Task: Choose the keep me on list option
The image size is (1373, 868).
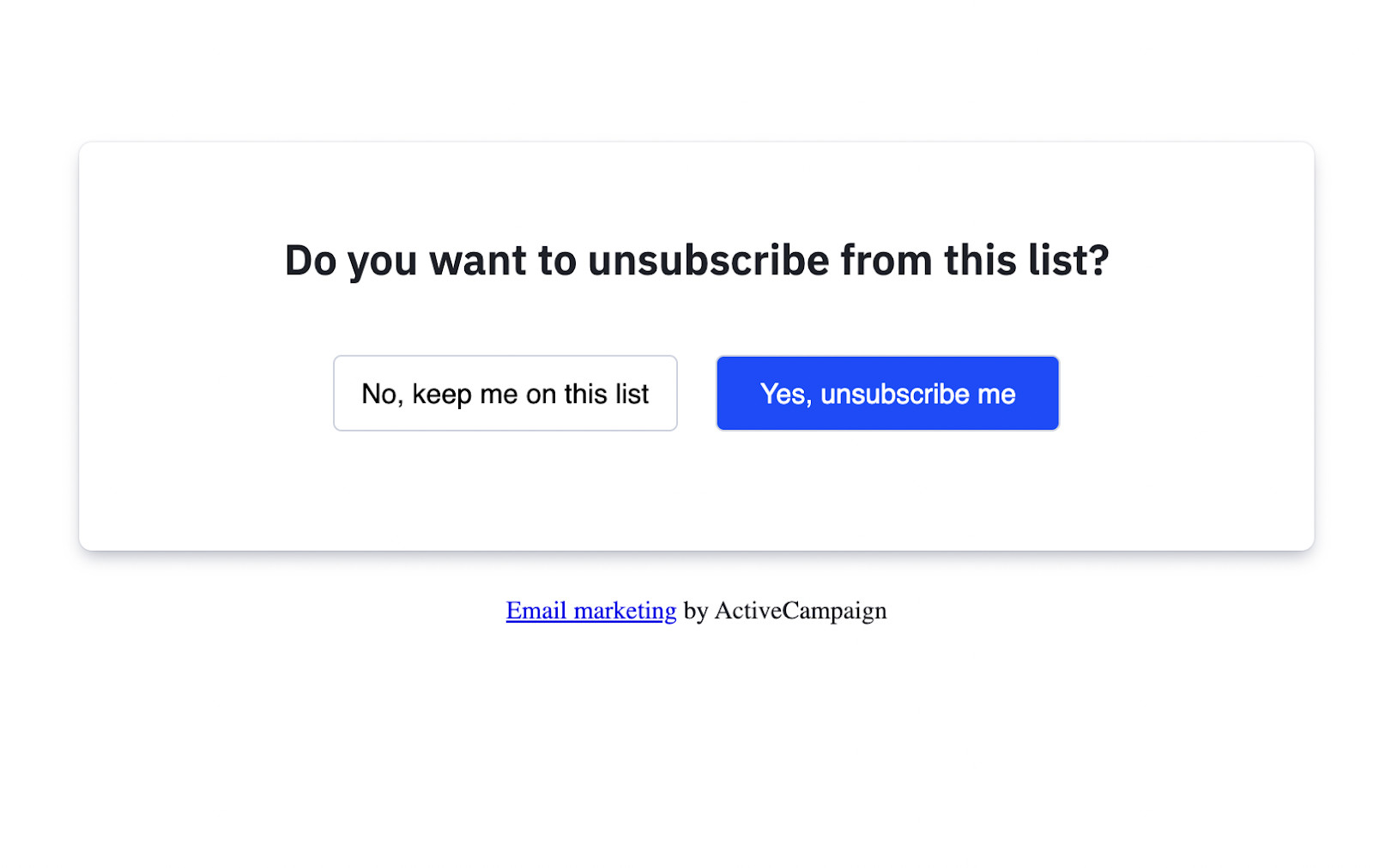Action: [x=505, y=394]
